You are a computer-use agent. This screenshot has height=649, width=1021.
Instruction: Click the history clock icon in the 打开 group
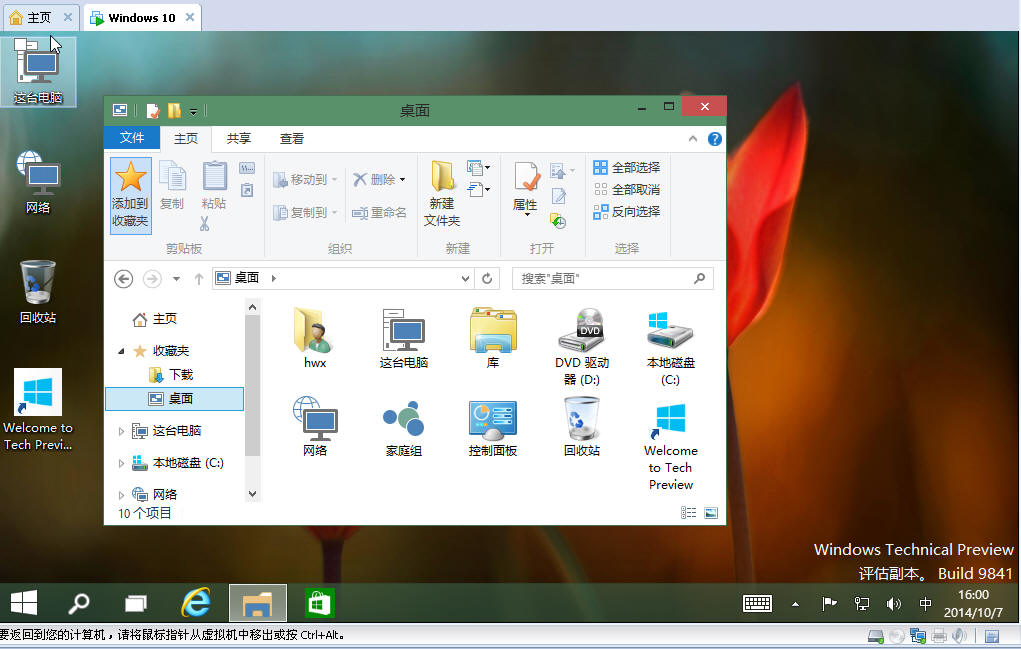click(x=558, y=220)
